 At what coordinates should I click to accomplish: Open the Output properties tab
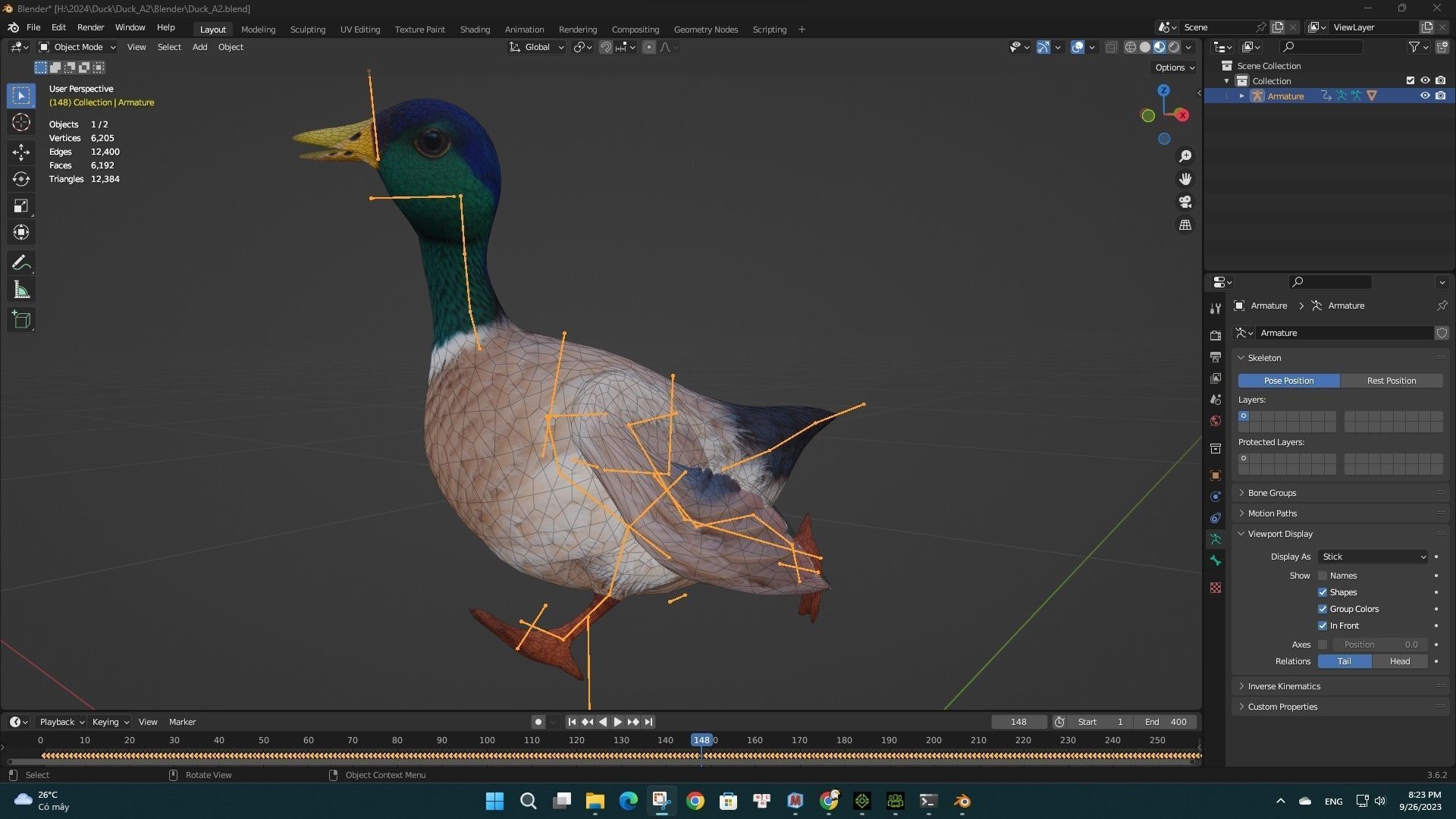[x=1216, y=356]
